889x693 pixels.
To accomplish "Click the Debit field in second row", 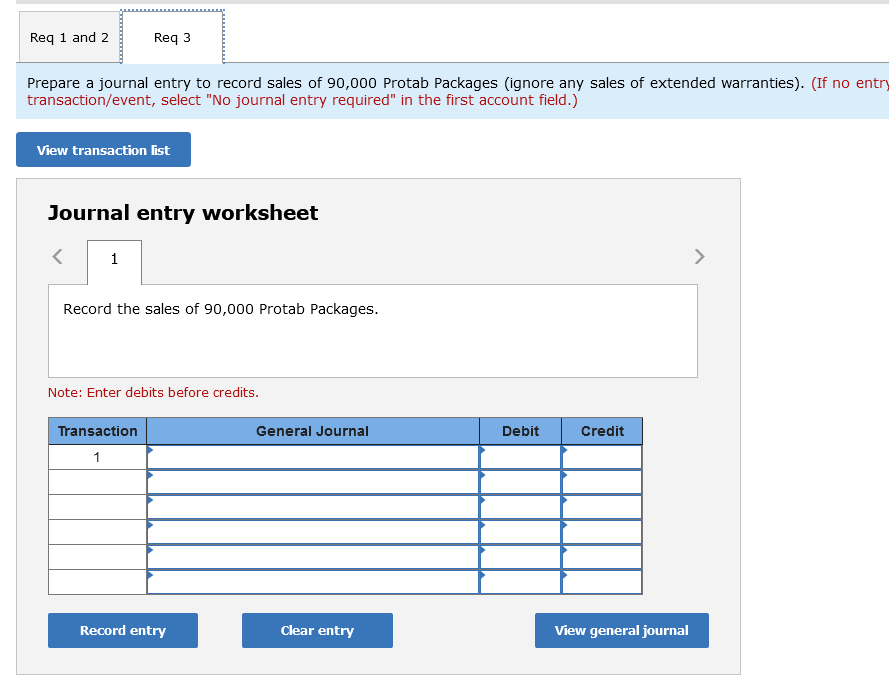I will 520,482.
